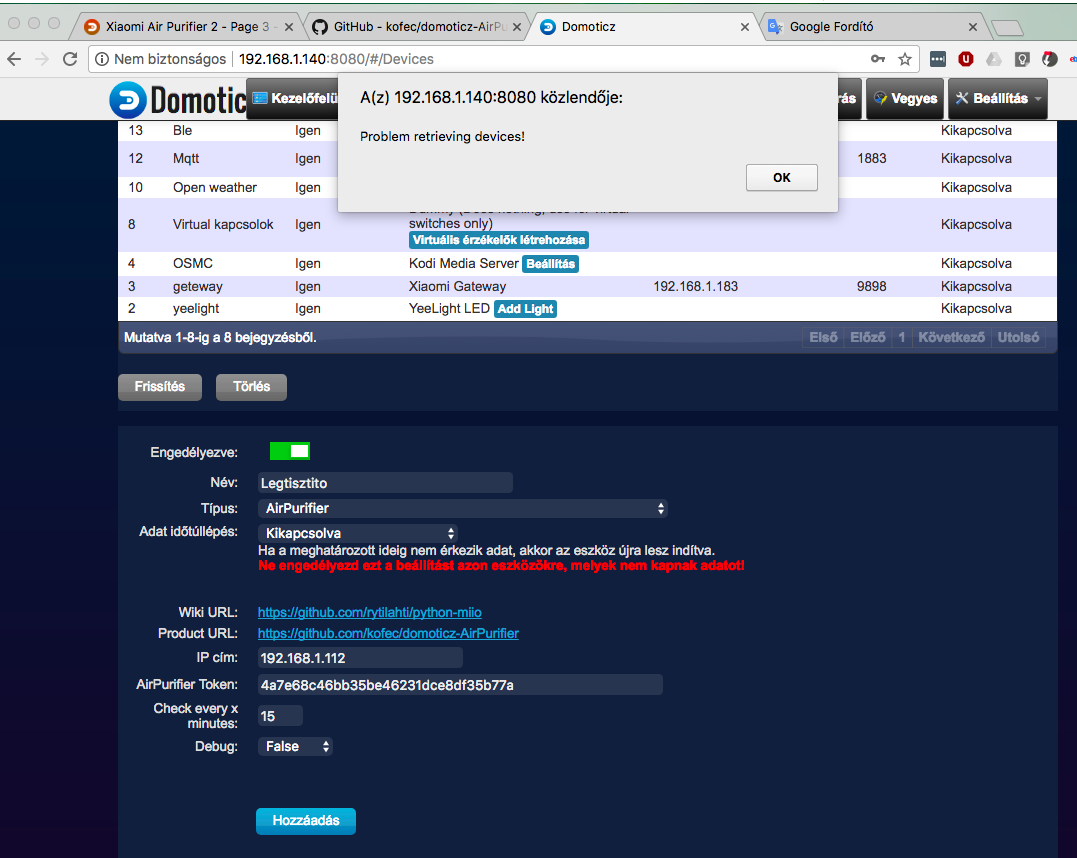Close the GitHub domoticz-AirPurifier tab

[517, 27]
